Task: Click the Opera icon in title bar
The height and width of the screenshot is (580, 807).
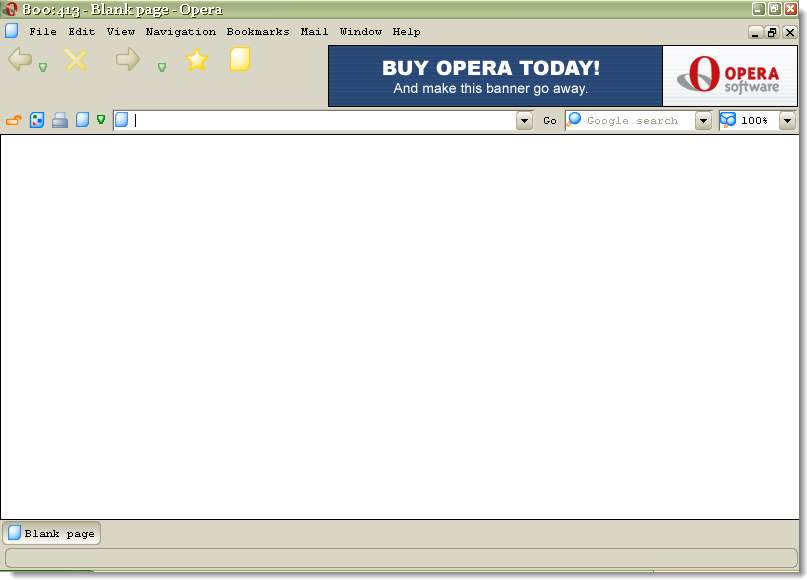Action: (10, 9)
